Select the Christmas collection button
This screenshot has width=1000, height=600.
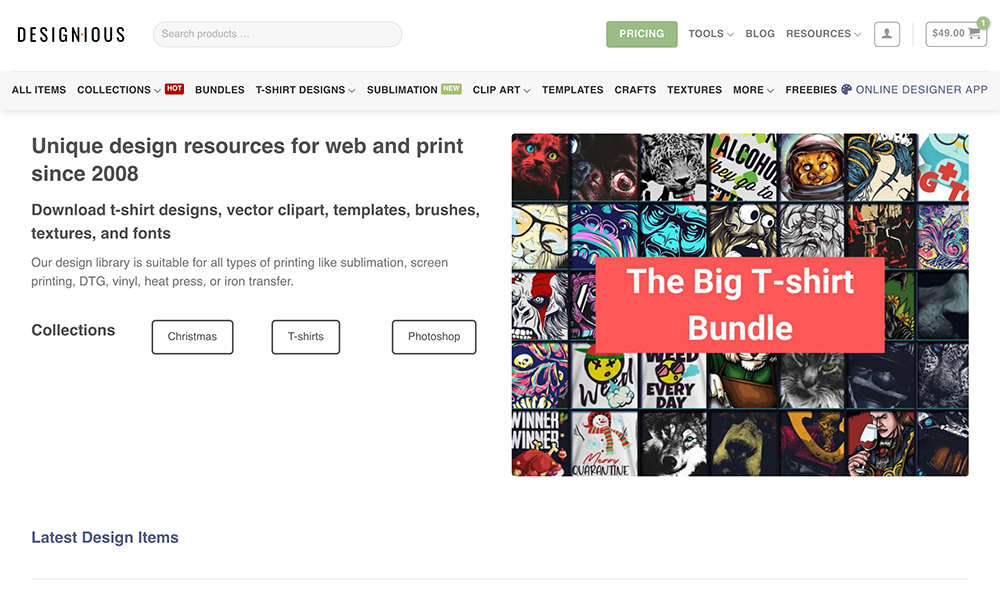pyautogui.click(x=192, y=337)
